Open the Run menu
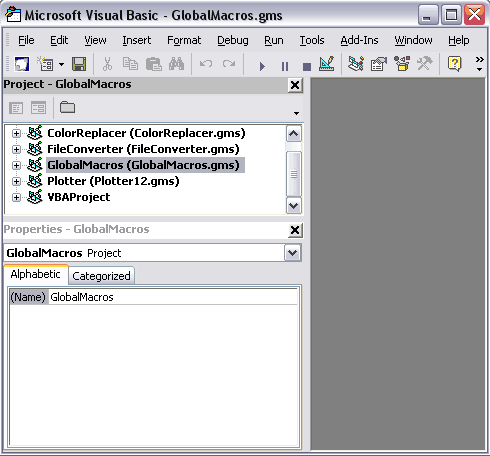This screenshot has height=456, width=490. (x=274, y=40)
